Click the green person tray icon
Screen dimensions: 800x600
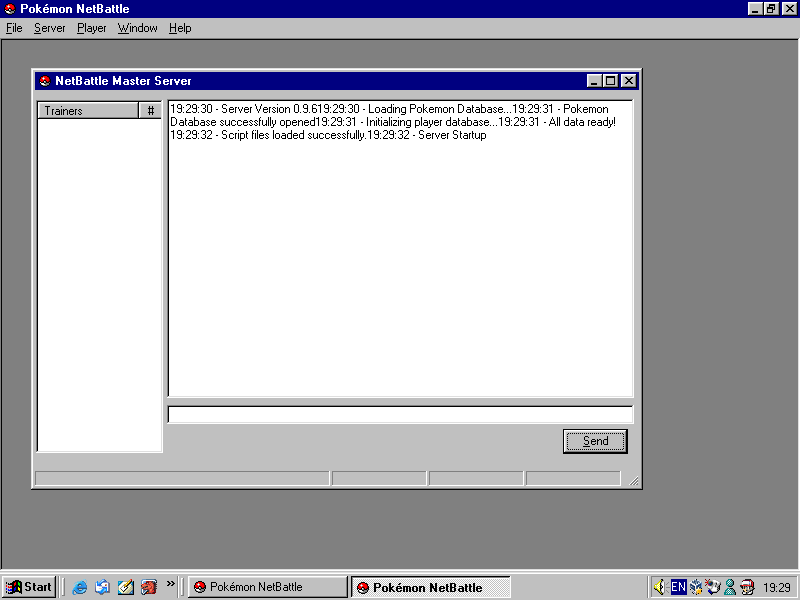(x=730, y=587)
